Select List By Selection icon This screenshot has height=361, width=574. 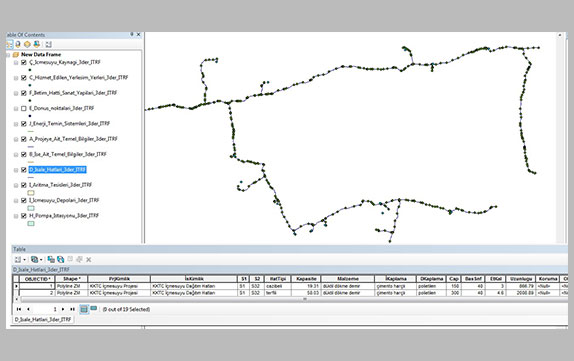[37, 44]
